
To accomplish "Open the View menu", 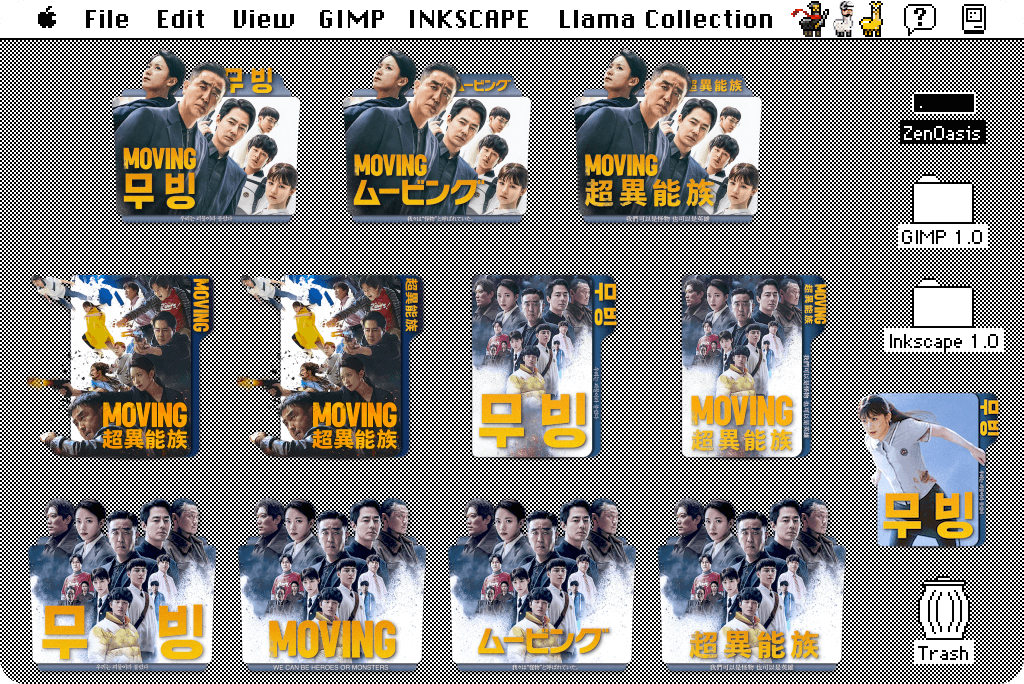I will point(262,17).
